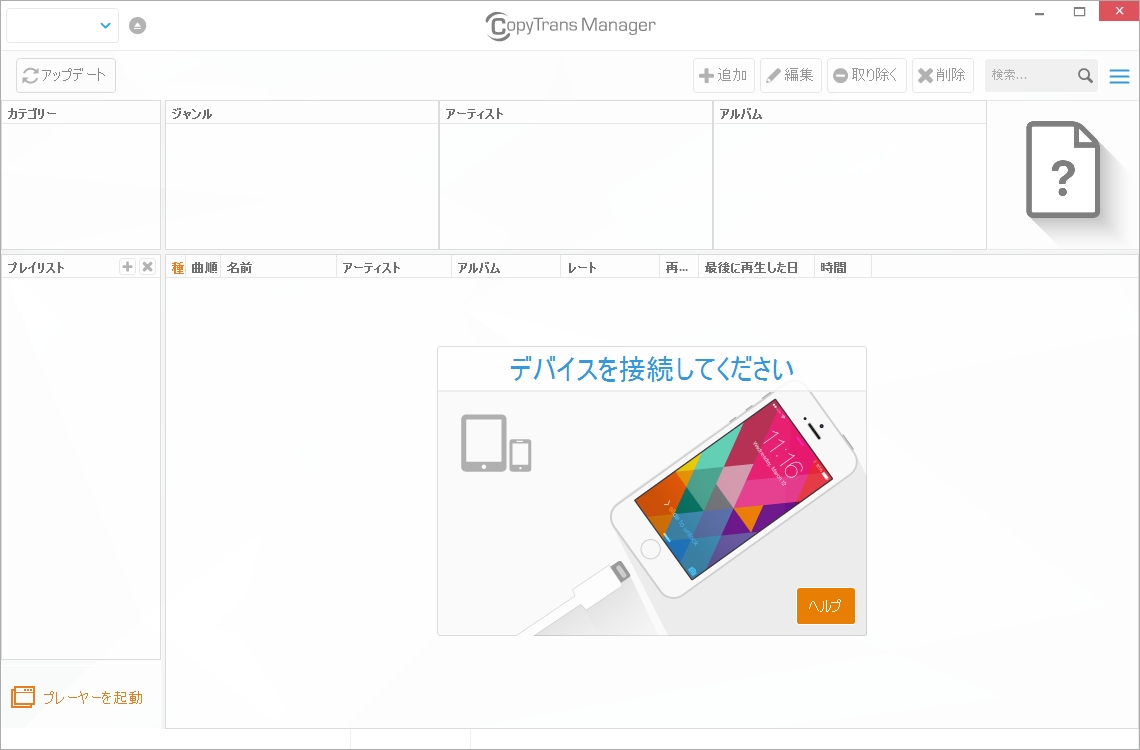This screenshot has width=1140, height=750.
Task: Add a new playlist with the plus icon
Action: [x=127, y=266]
